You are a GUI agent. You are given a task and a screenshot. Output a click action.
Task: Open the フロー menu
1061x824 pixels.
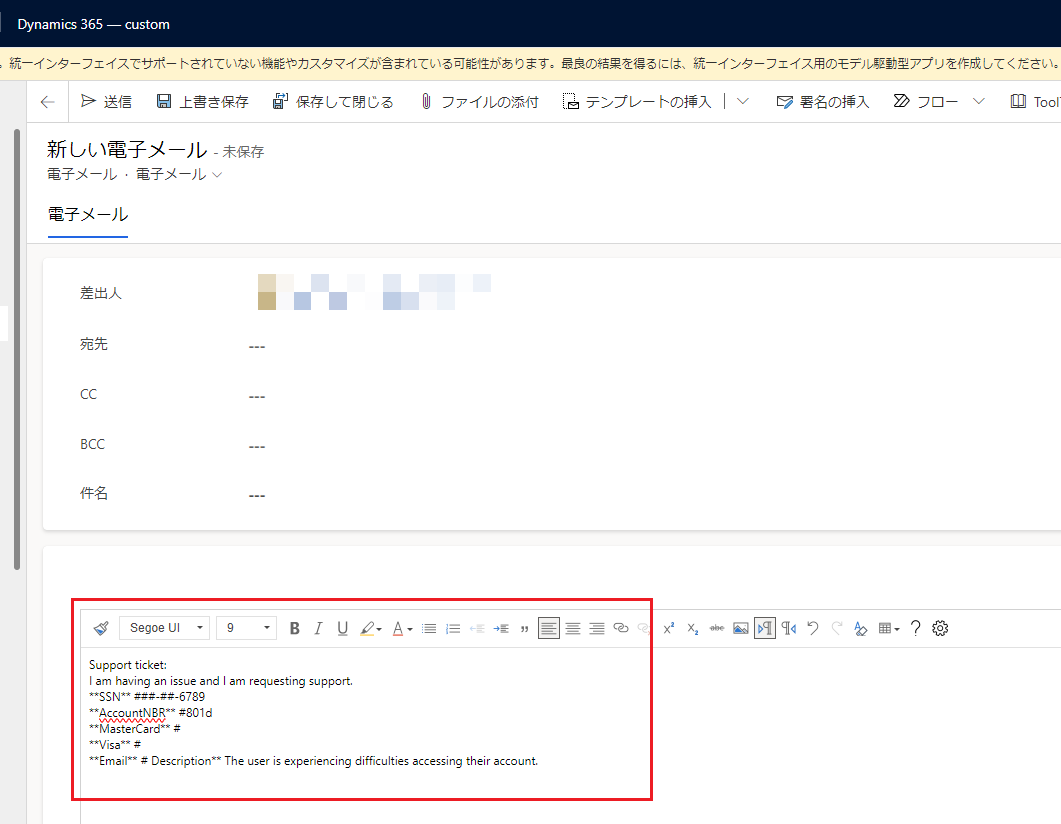(938, 101)
